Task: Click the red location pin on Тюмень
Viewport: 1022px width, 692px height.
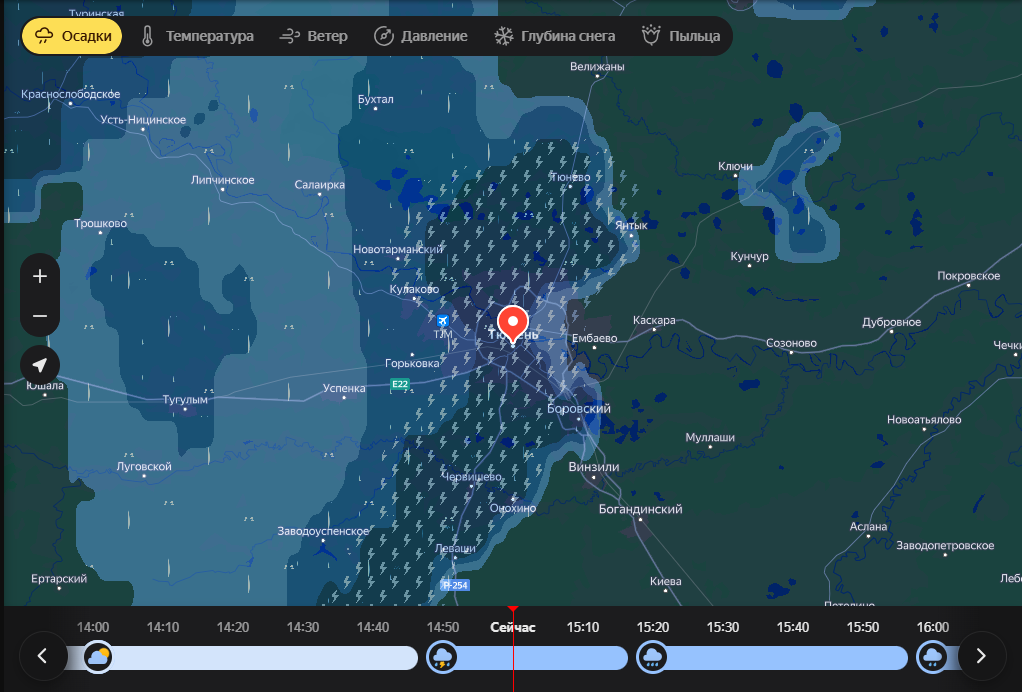Action: coord(513,324)
